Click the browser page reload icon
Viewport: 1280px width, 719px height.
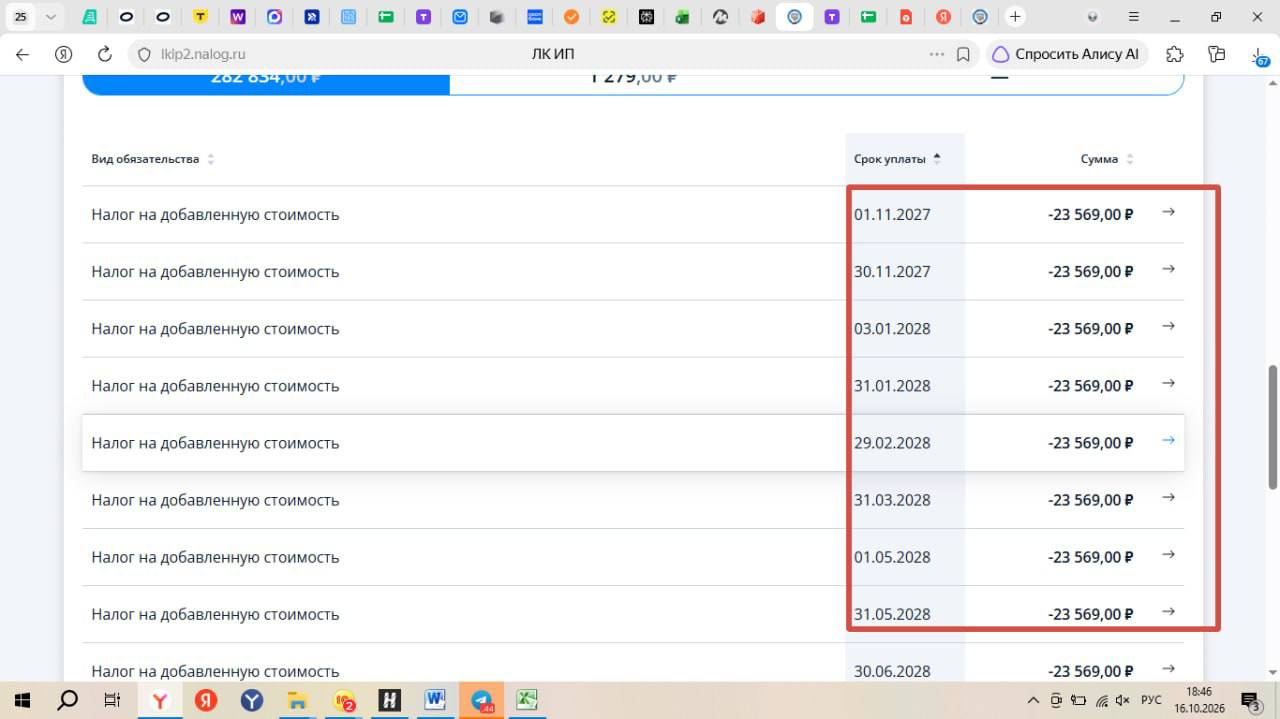pos(104,54)
